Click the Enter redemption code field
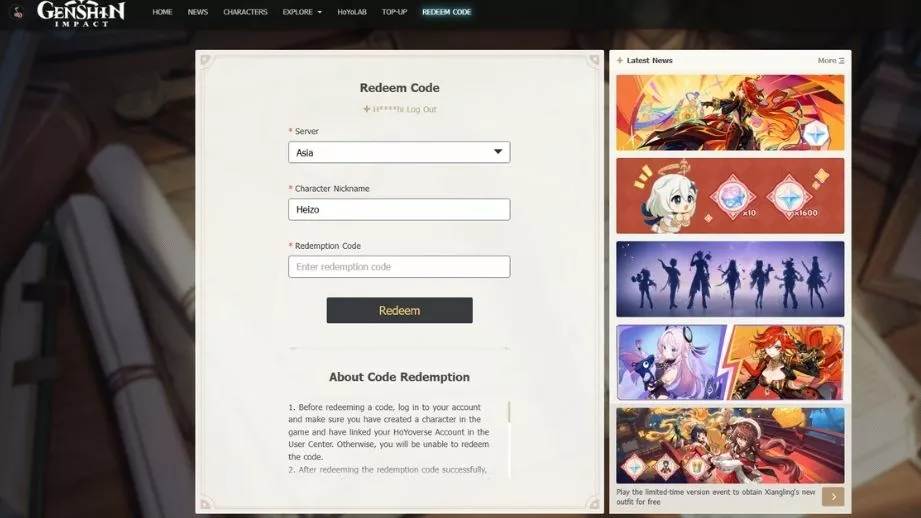The image size is (921, 518). coord(399,267)
